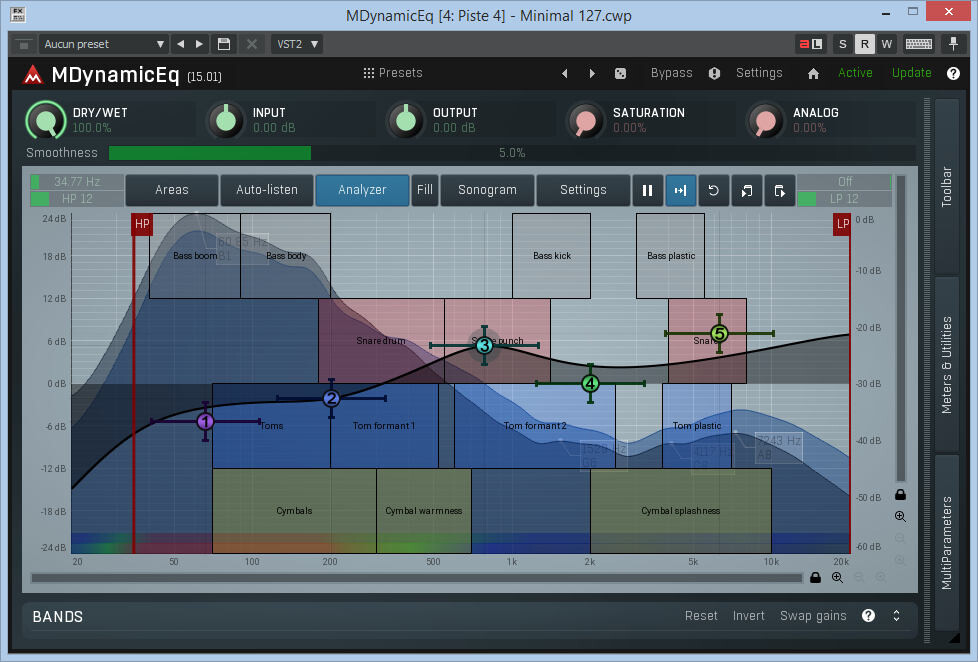Toggle the A/L compare button
978x662 pixels.
pos(811,44)
